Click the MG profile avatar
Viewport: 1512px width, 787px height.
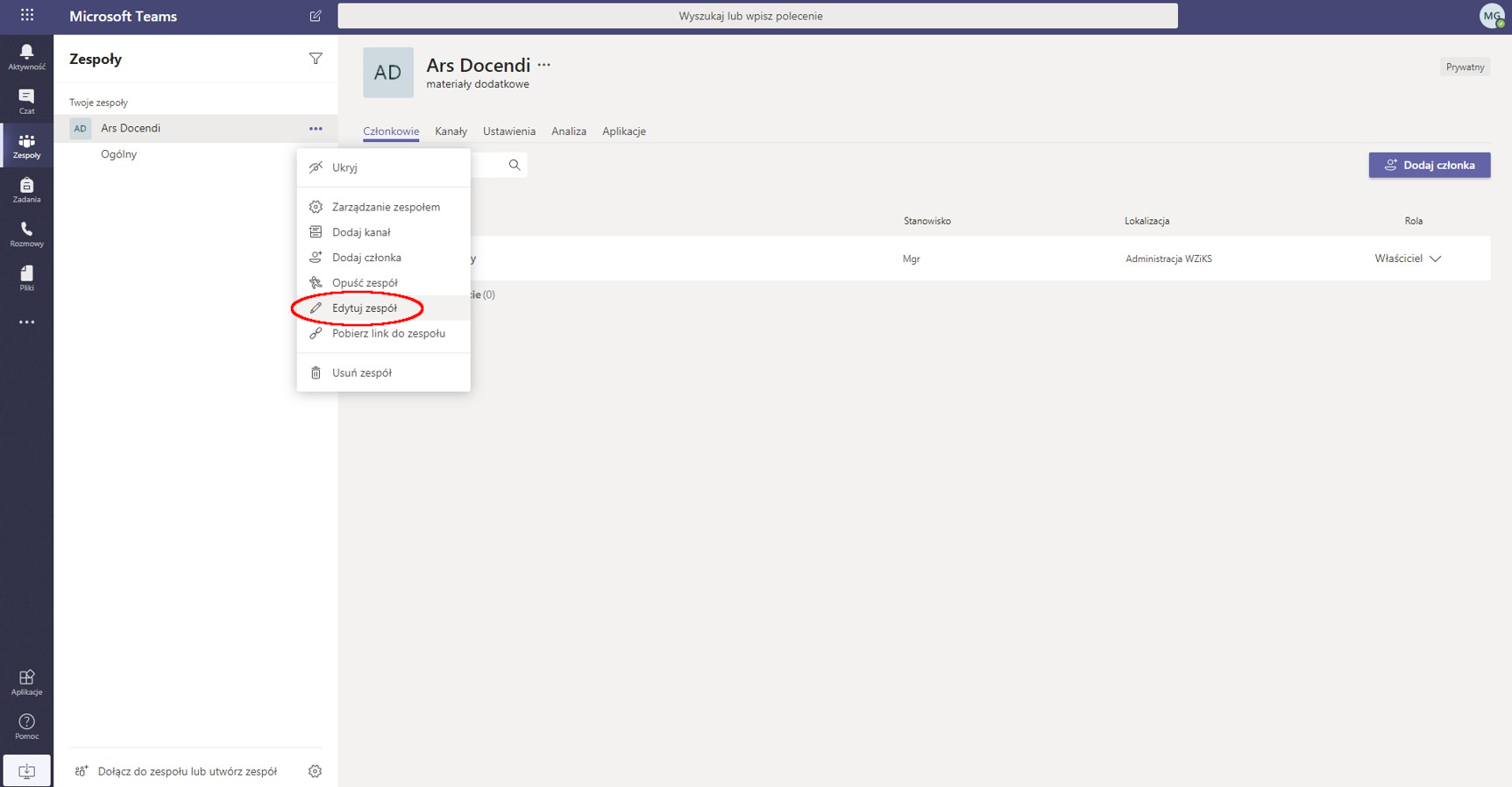pyautogui.click(x=1492, y=16)
